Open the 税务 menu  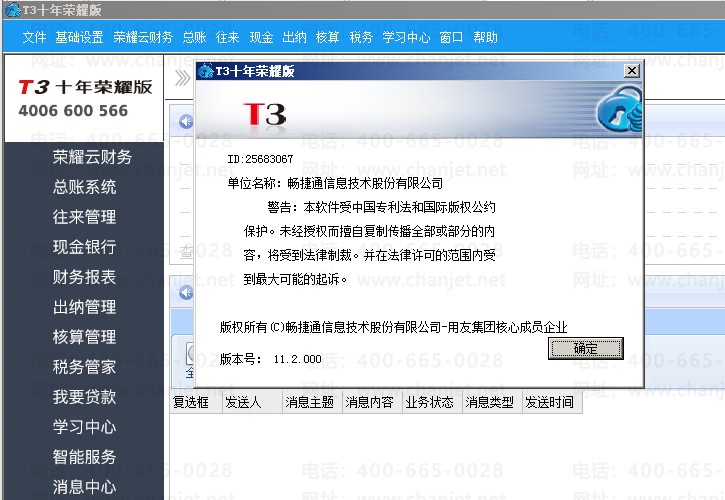(x=361, y=37)
